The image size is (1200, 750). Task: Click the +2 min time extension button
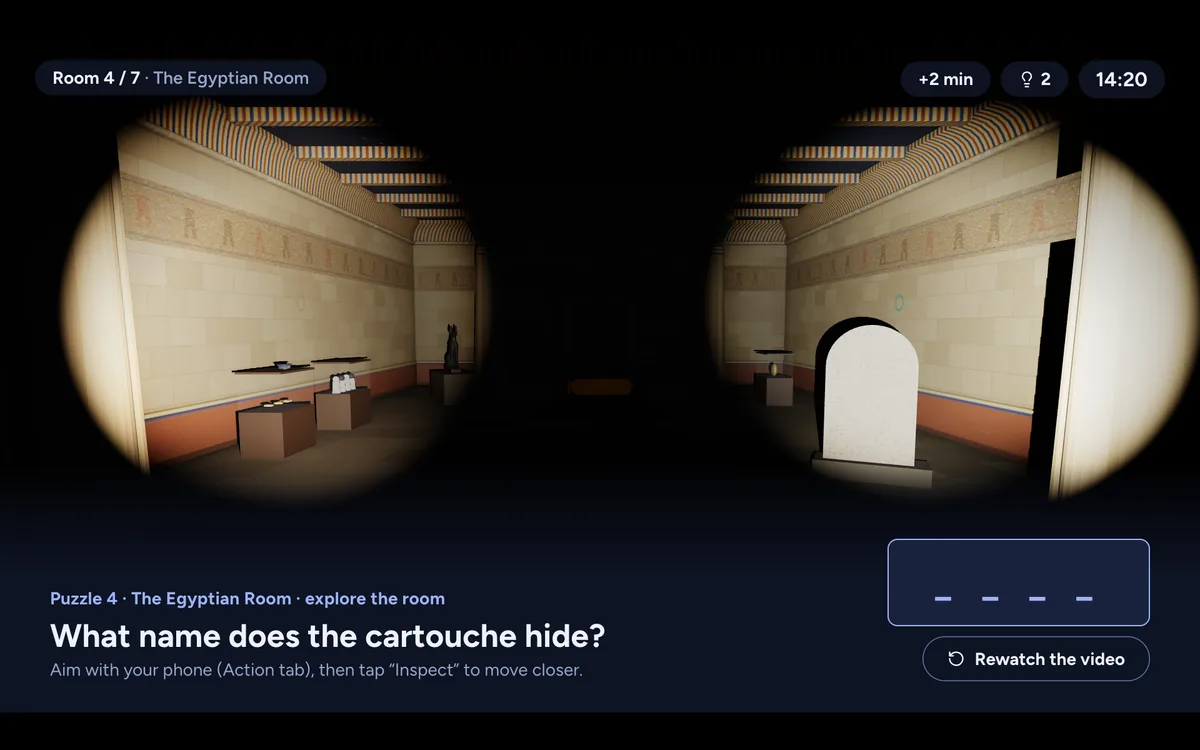click(945, 79)
